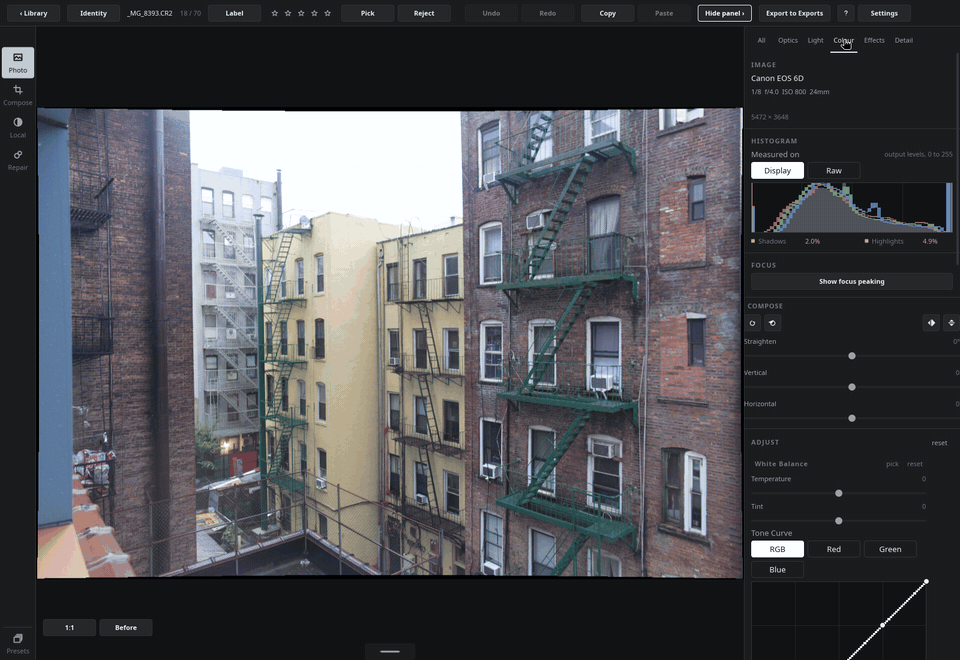Set a three-star rating
This screenshot has width=960, height=660.
pyautogui.click(x=301, y=13)
